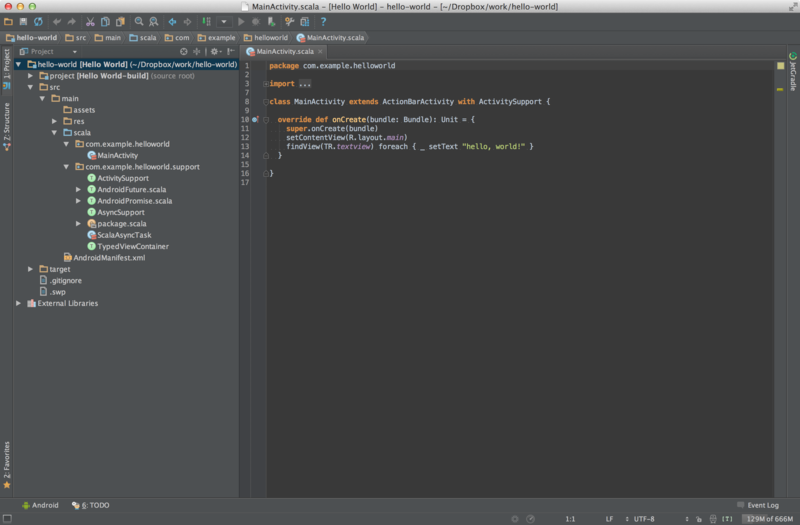This screenshot has height=525, width=800.
Task: Click the Copy icon in toolbar
Action: tap(105, 21)
